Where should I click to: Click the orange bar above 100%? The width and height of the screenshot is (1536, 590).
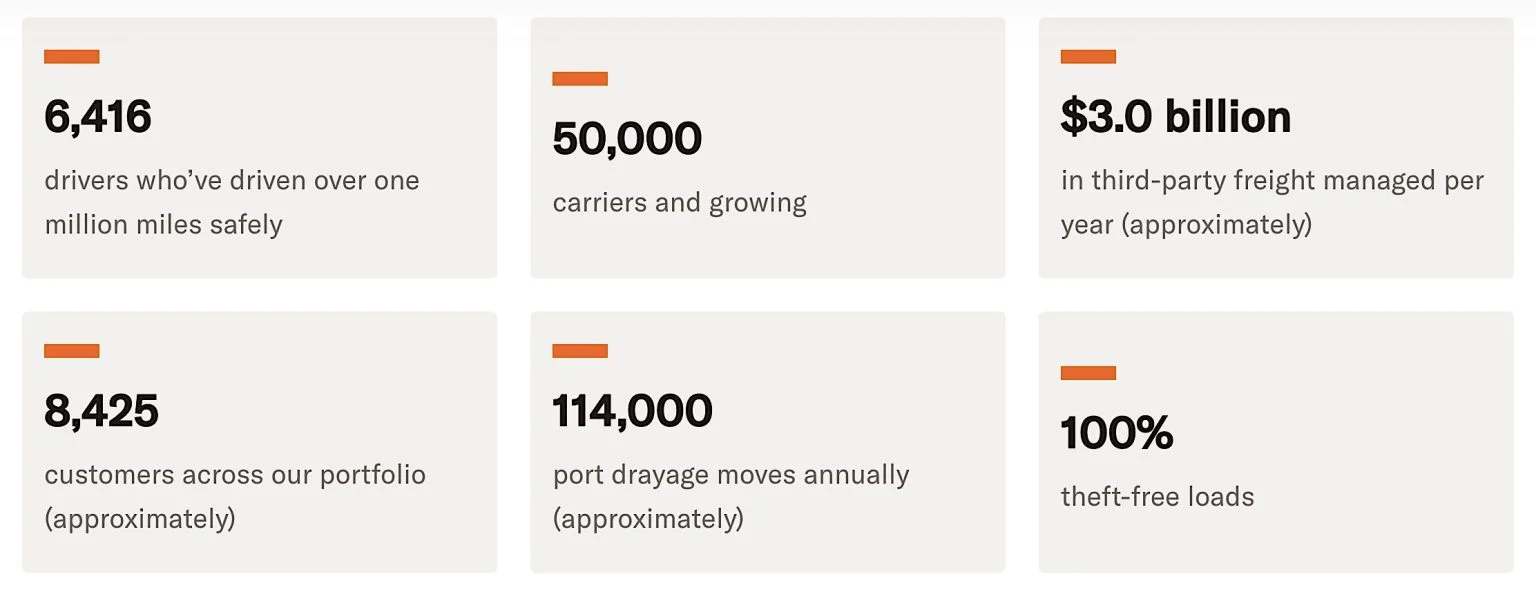pos(1088,373)
